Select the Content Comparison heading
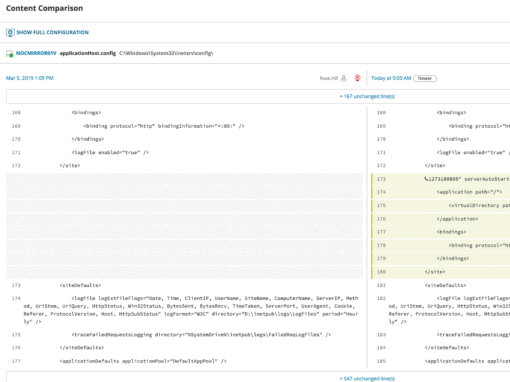The width and height of the screenshot is (510, 382). [44, 8]
